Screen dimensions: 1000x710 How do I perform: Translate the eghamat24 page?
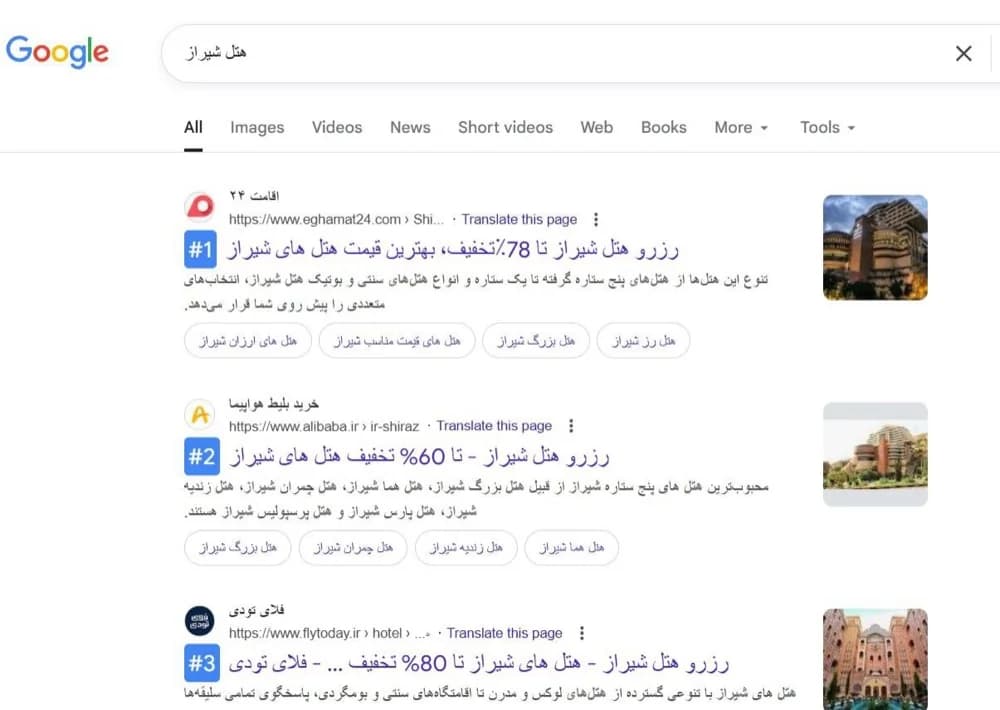click(519, 219)
